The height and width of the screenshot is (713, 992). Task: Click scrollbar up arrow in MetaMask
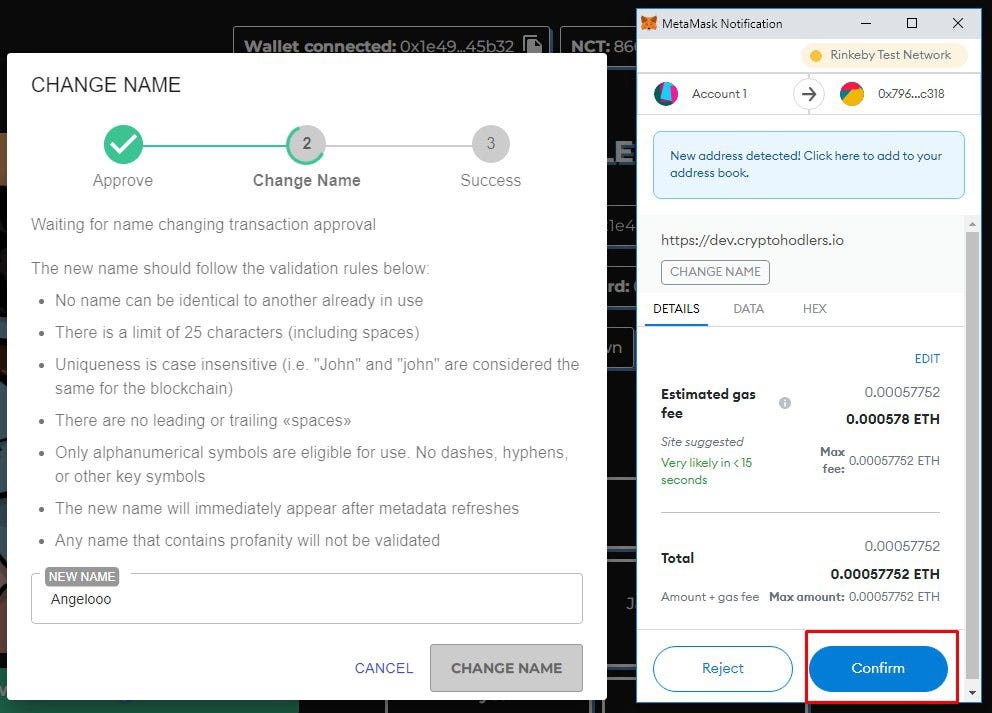pos(972,224)
